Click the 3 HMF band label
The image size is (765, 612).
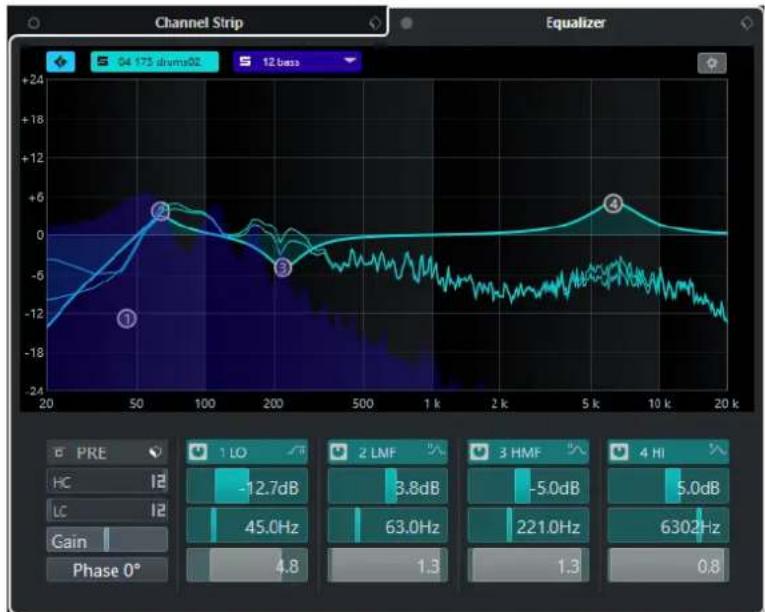(520, 452)
